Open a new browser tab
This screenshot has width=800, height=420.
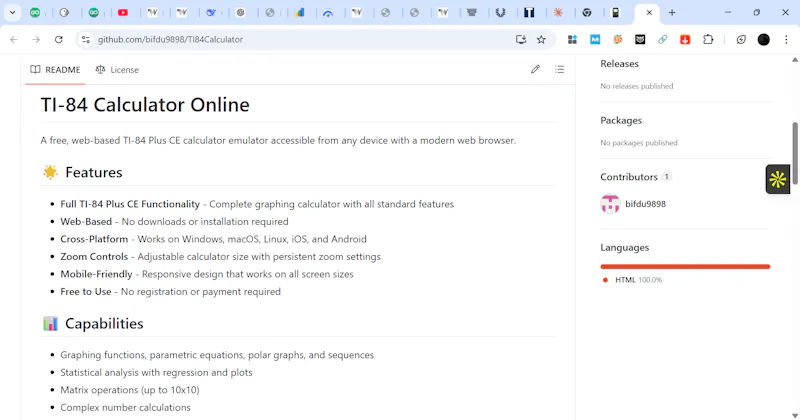[672, 13]
